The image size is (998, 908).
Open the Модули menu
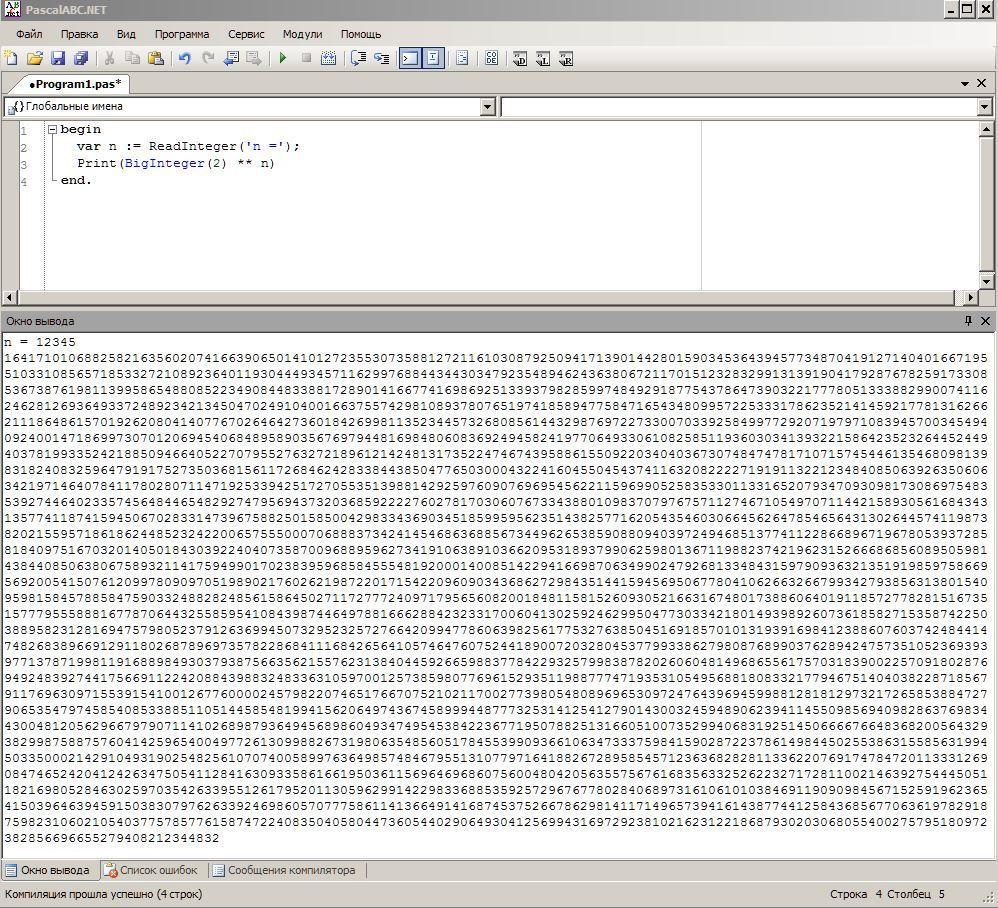click(302, 34)
